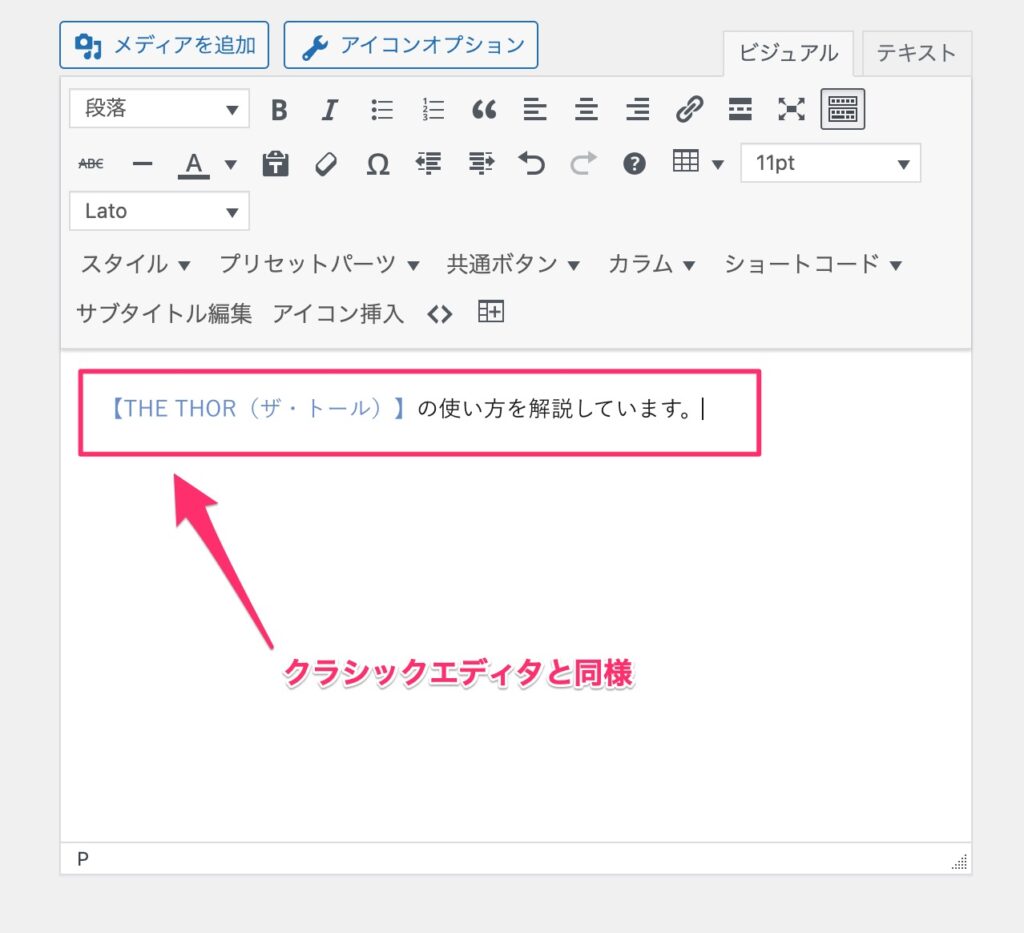This screenshot has width=1024, height=933.
Task: Open the Lato font family dropdown
Action: pos(159,211)
